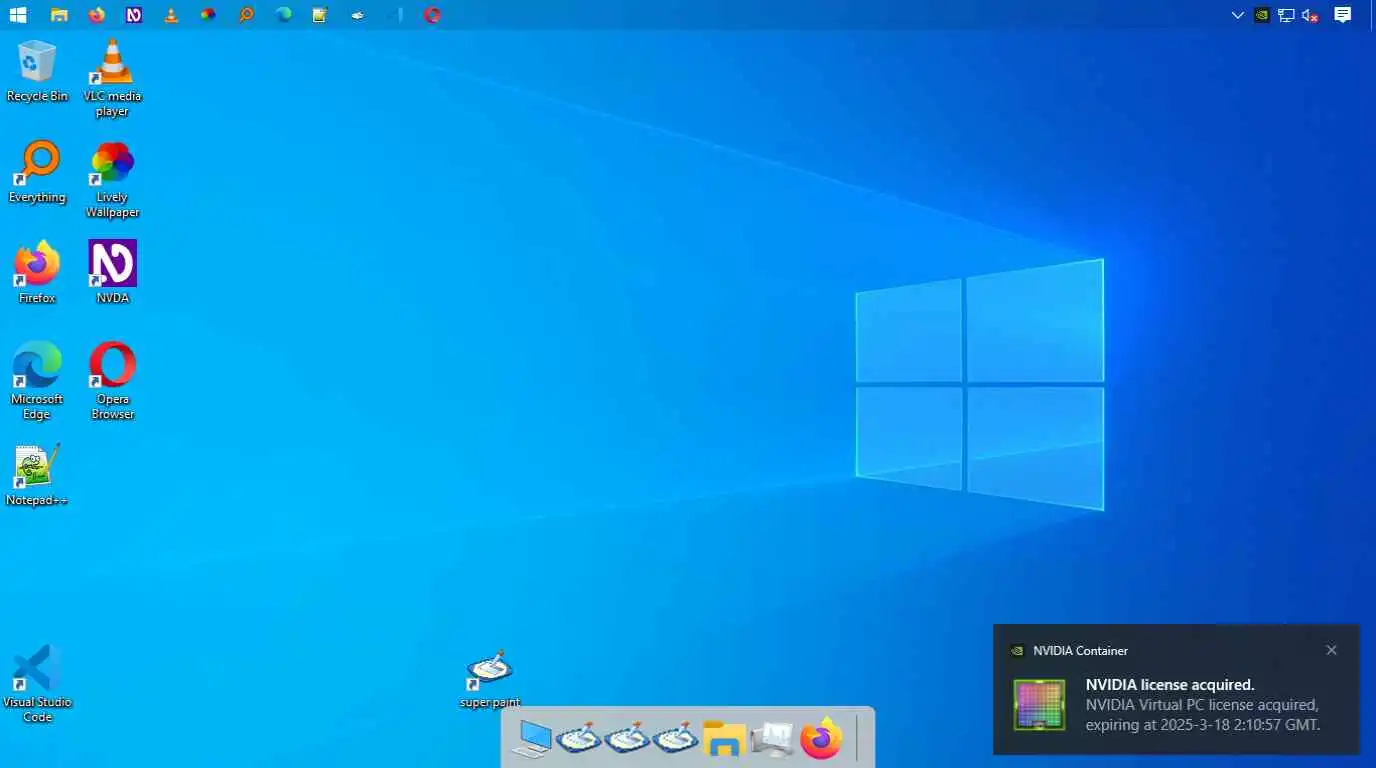Image resolution: width=1376 pixels, height=768 pixels.
Task: Click Everything search icon in the top taskbar
Action: (246, 15)
